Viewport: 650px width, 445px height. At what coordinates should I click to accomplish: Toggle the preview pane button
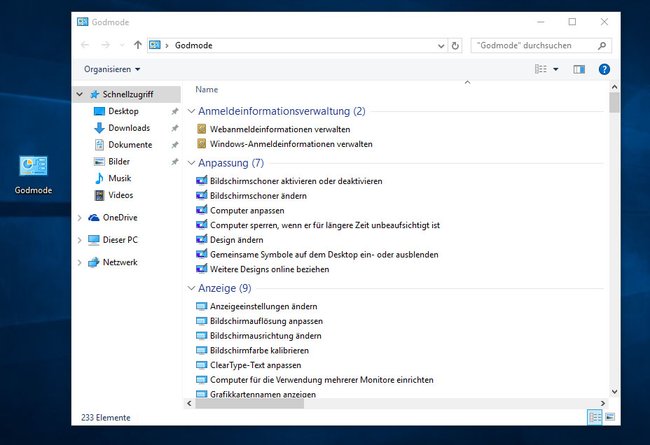pyautogui.click(x=579, y=69)
